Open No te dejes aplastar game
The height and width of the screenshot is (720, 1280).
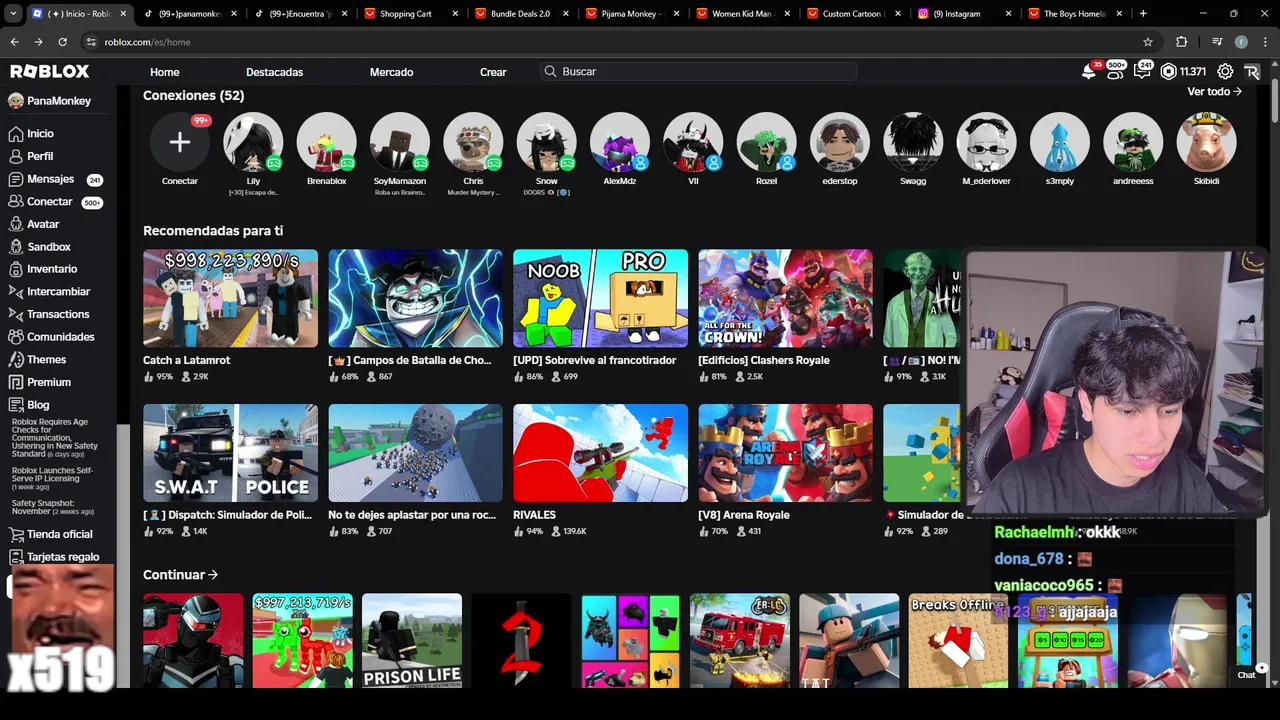[415, 453]
